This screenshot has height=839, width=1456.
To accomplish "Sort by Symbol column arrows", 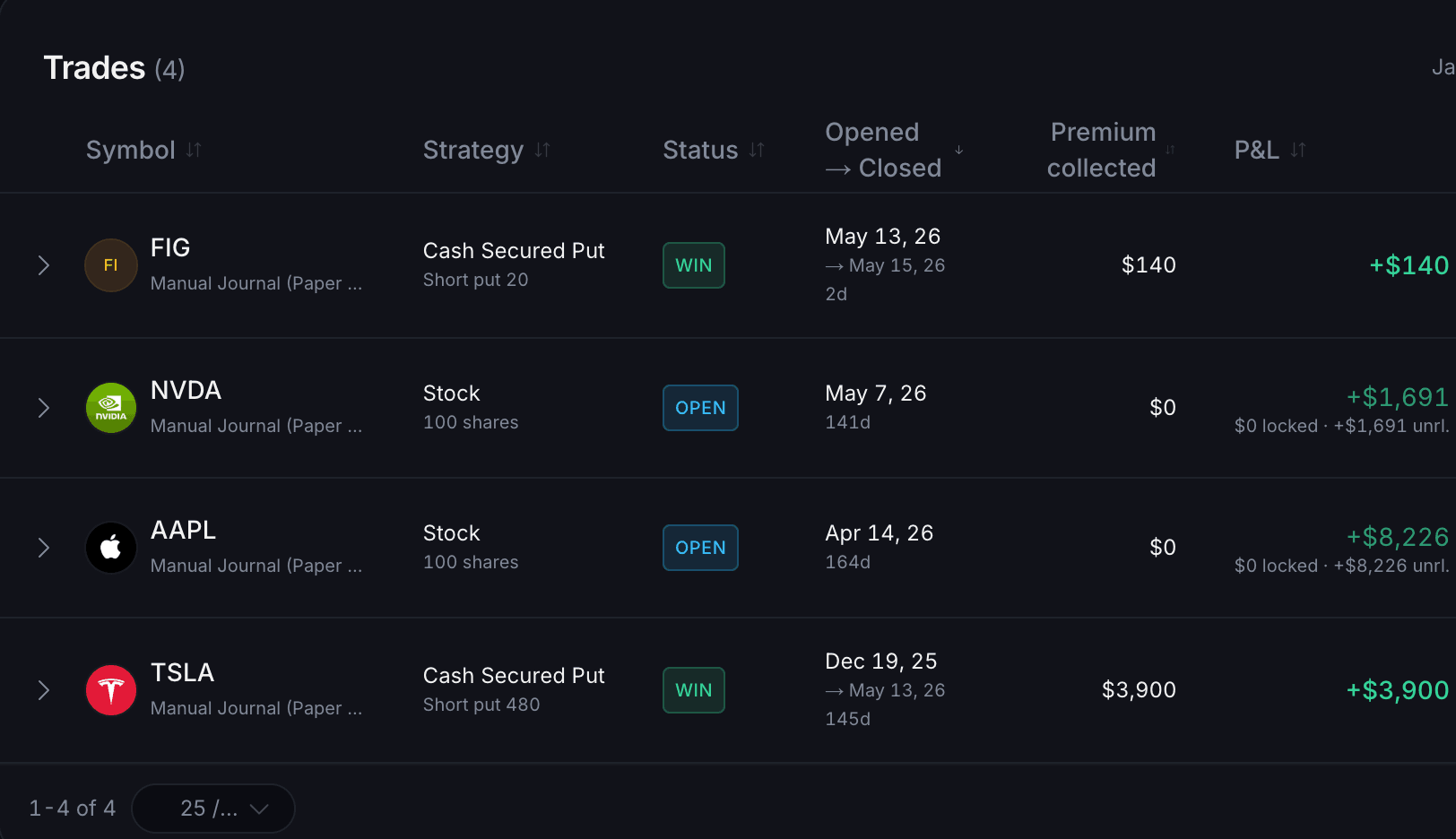I will click(x=194, y=150).
